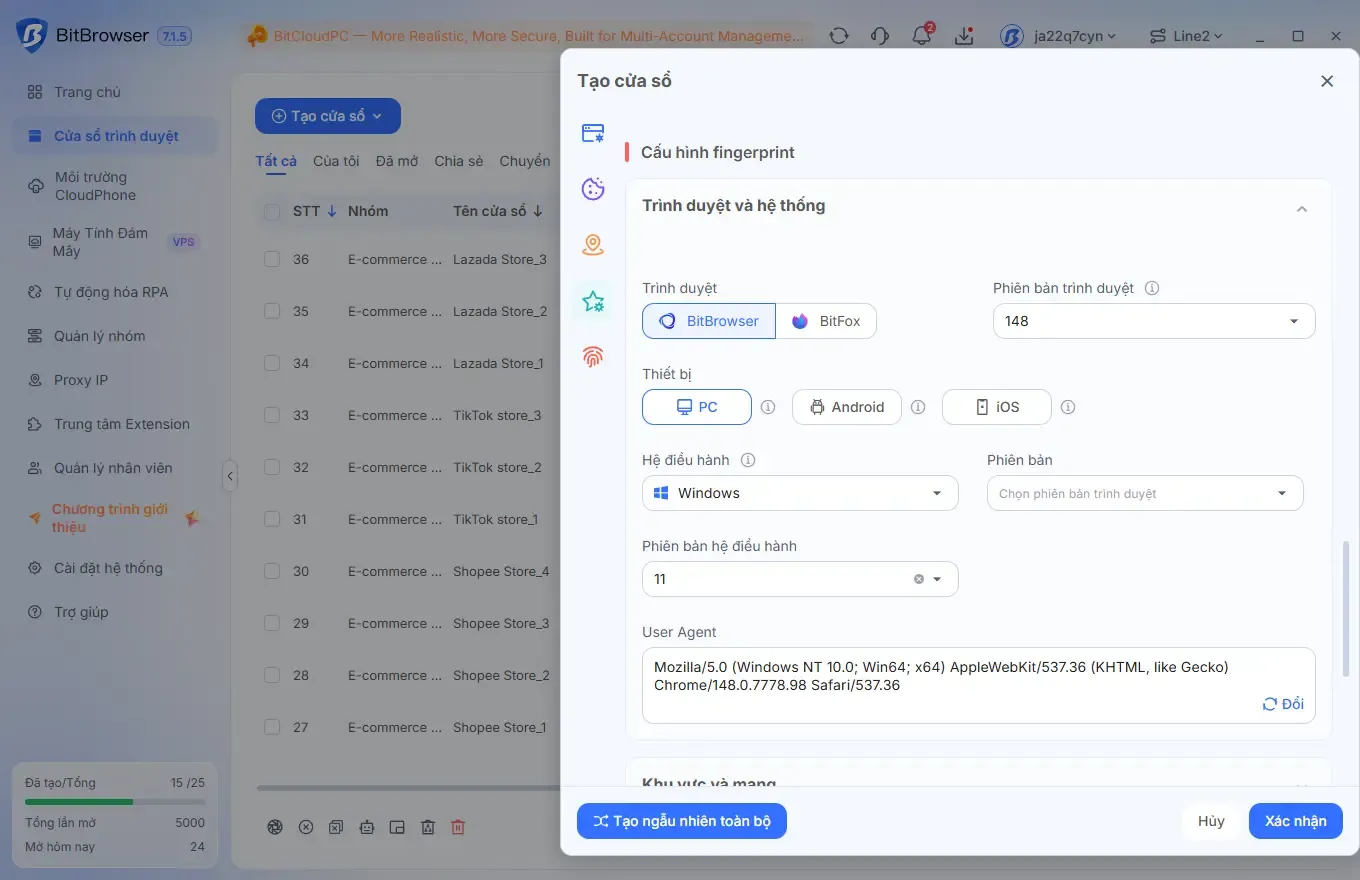The height and width of the screenshot is (880, 1360).
Task: Check the row 30 Shopee Store_4 checkbox
Action: click(x=272, y=571)
